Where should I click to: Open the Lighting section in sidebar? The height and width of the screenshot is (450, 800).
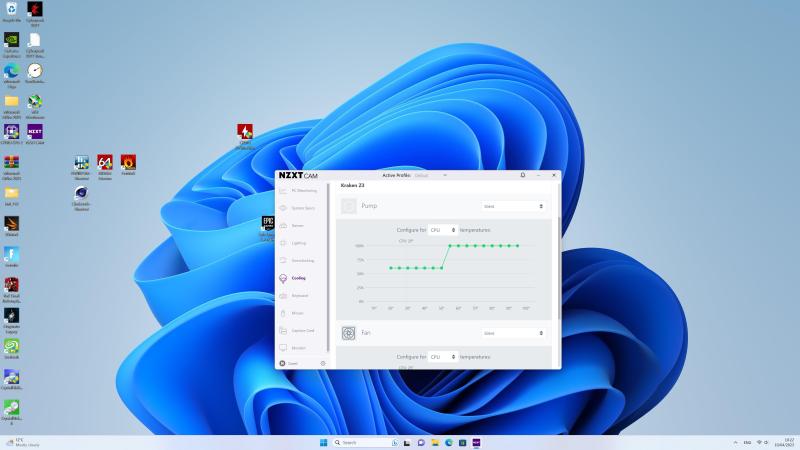(x=298, y=242)
